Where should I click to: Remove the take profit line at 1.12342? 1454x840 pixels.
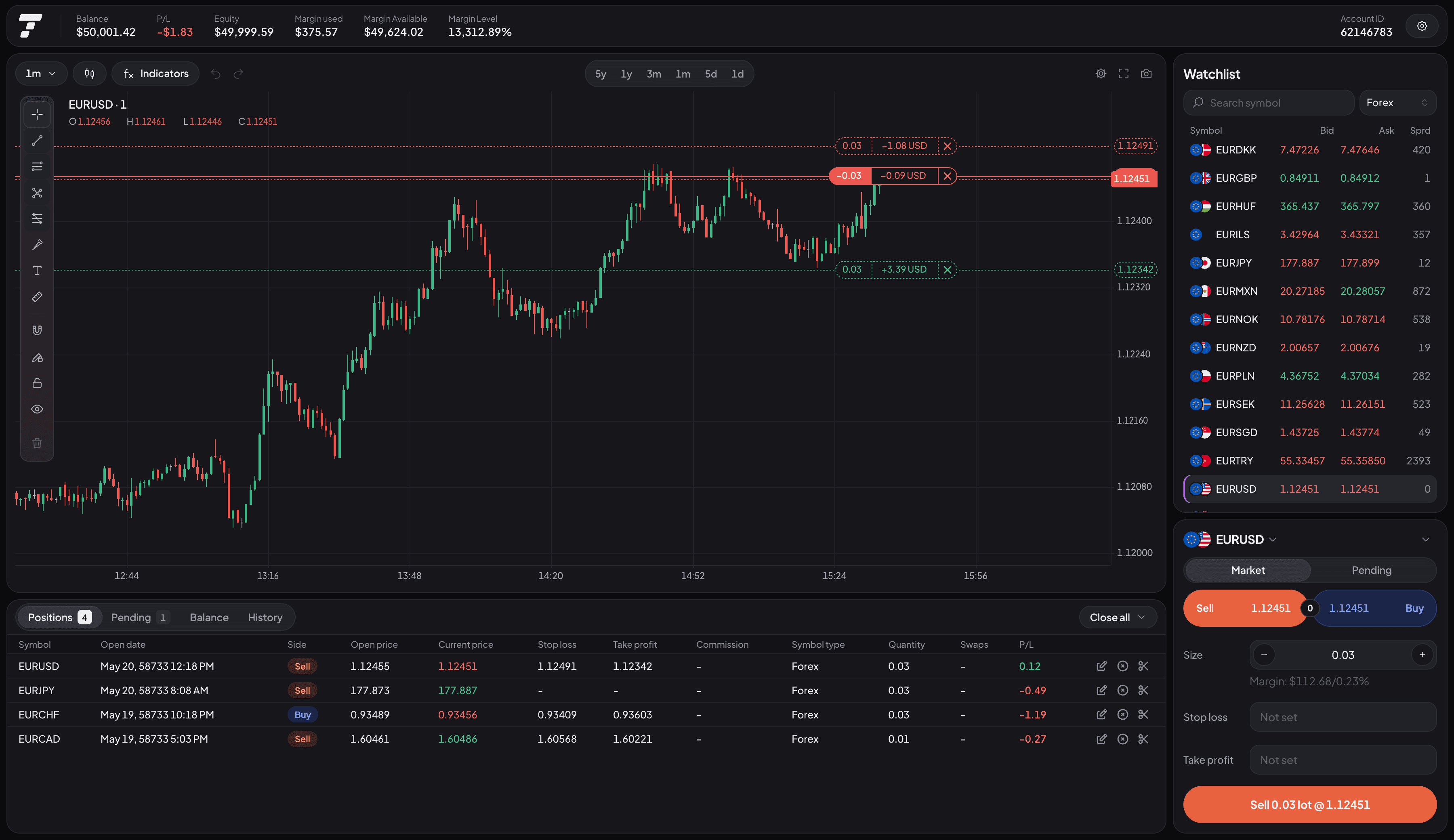coord(948,269)
